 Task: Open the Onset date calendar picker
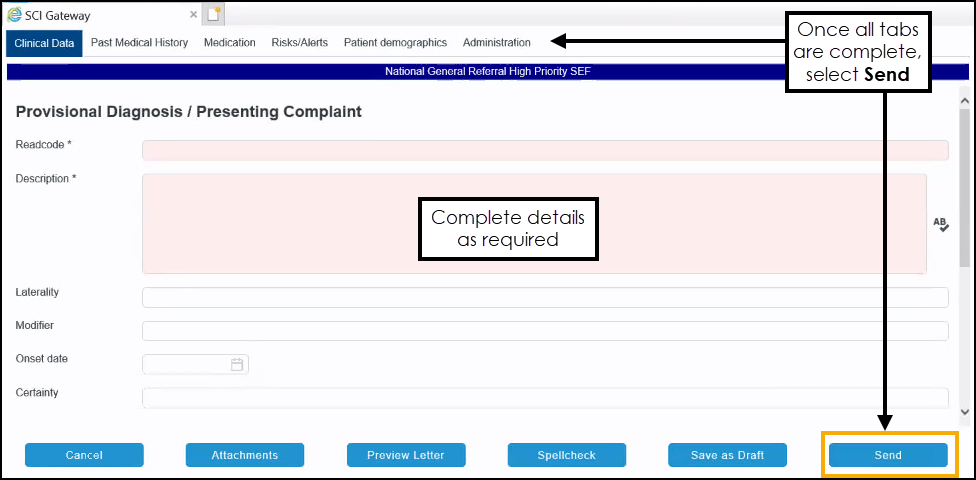[x=237, y=365]
